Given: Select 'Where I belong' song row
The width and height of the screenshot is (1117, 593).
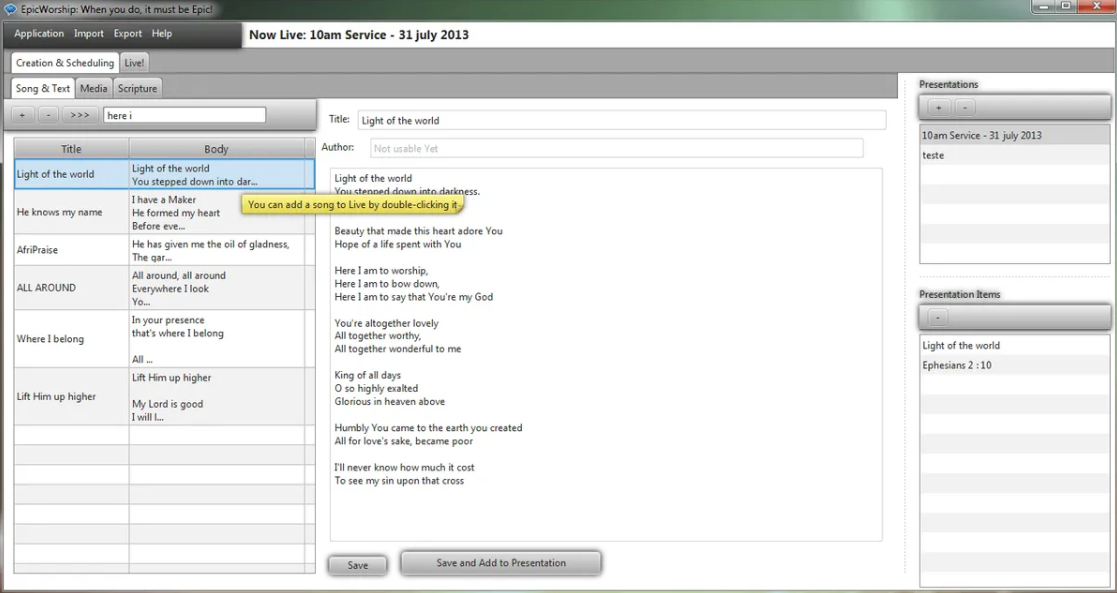Looking at the screenshot, I should 164,339.
